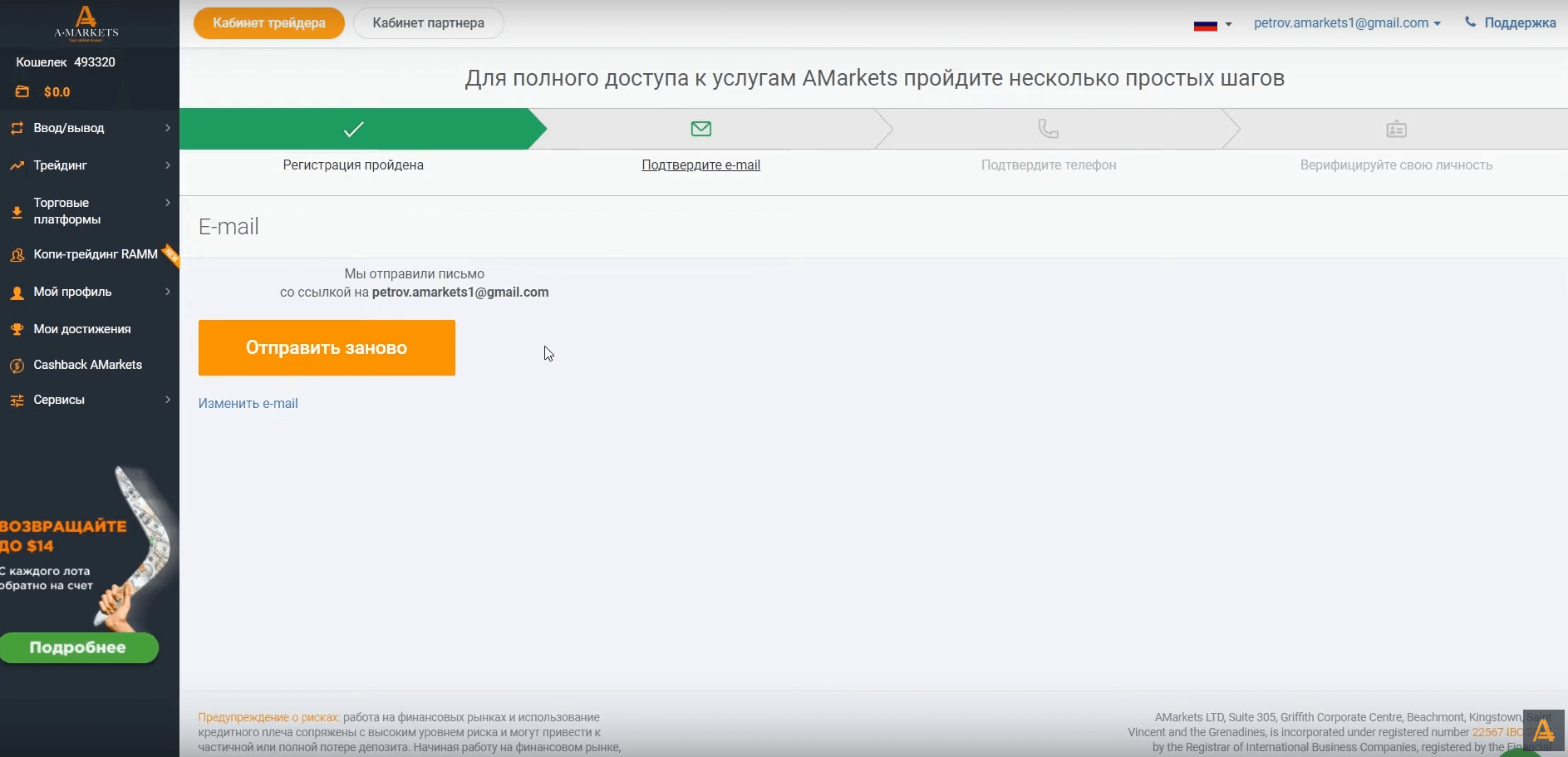Screen dimensions: 1568x757
Task: Click the $0.0 balance amount
Action: tap(57, 91)
